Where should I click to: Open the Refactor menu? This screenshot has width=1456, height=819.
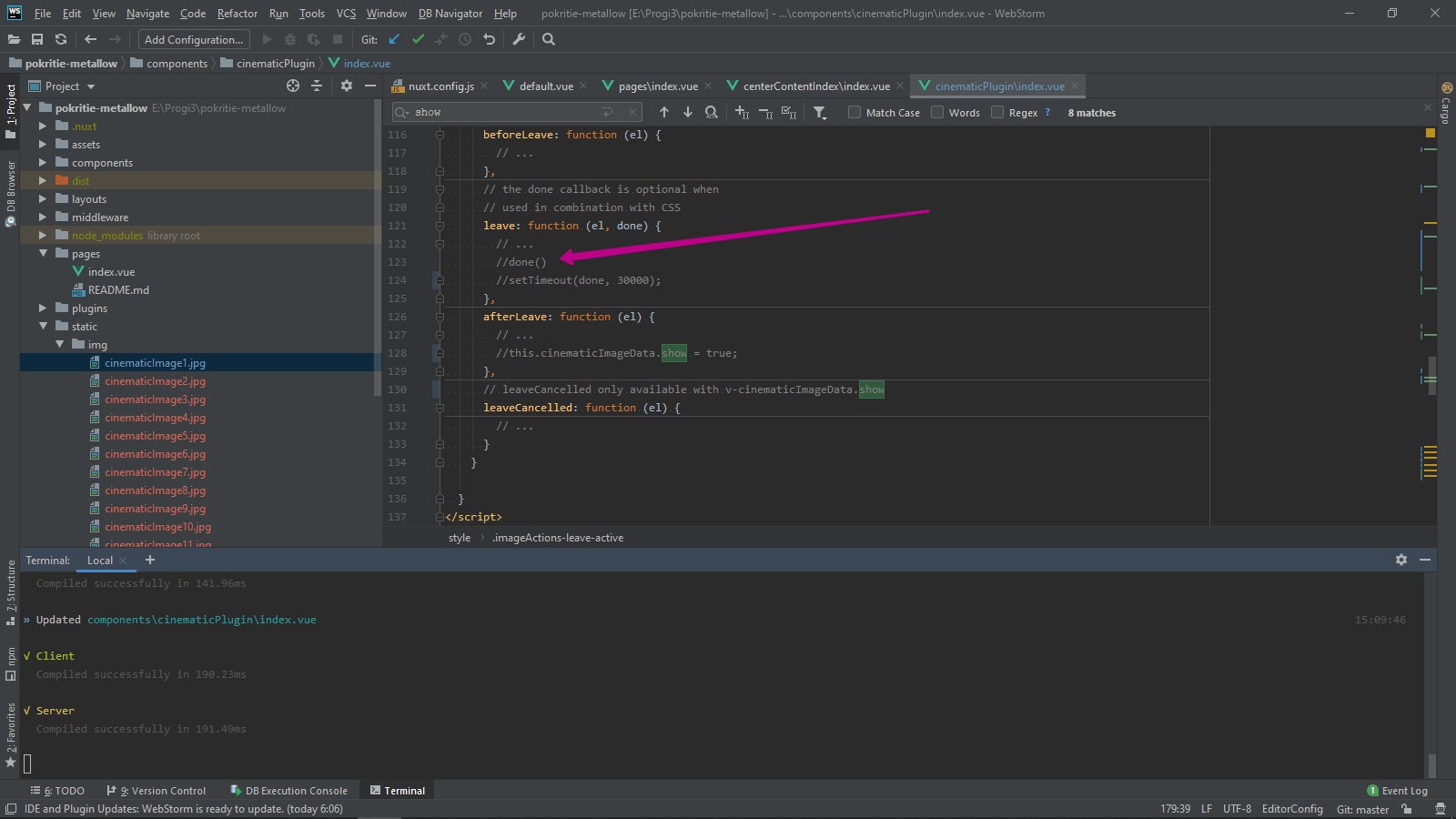pyautogui.click(x=237, y=14)
